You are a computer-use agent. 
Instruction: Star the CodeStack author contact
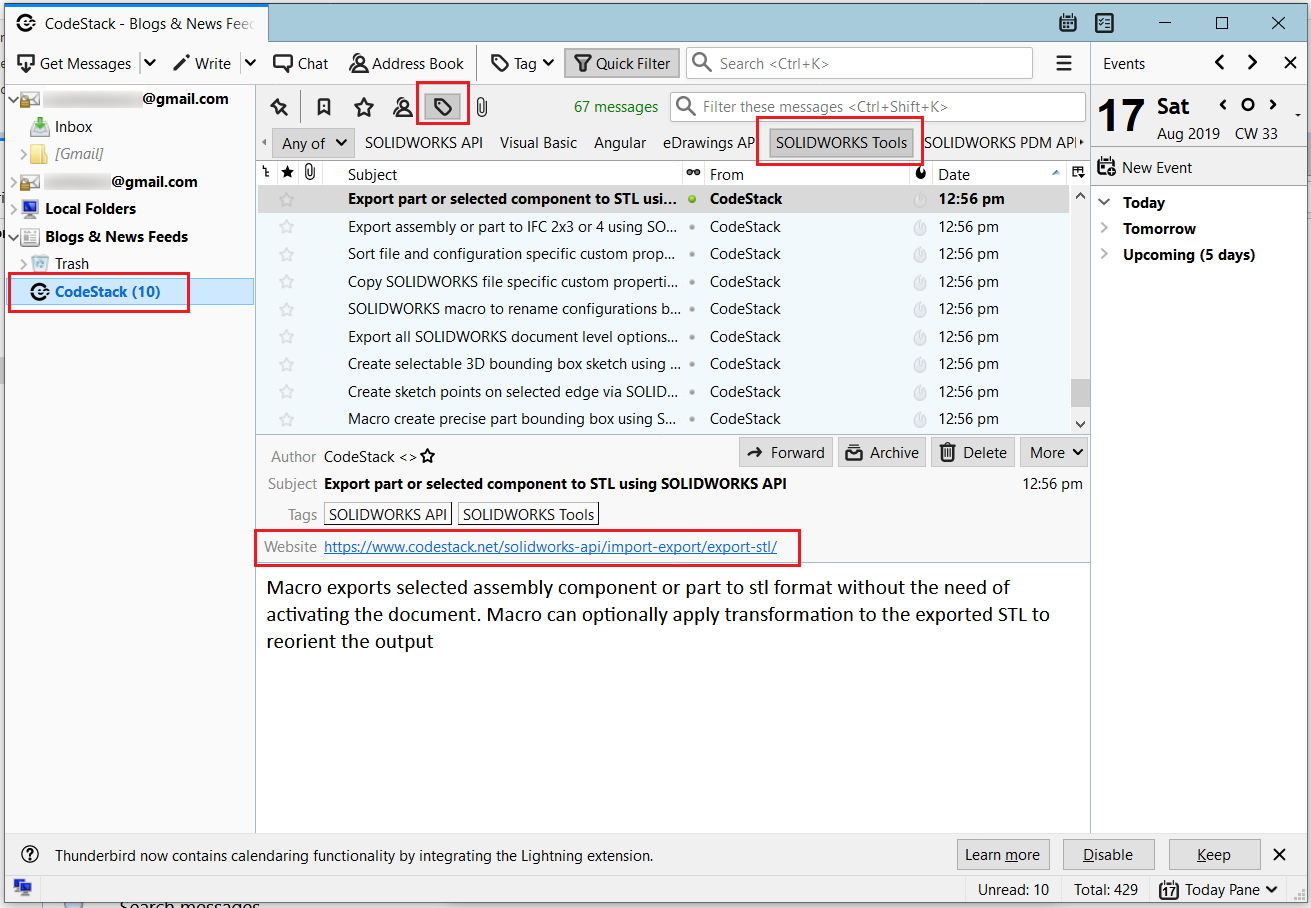pyautogui.click(x=428, y=457)
